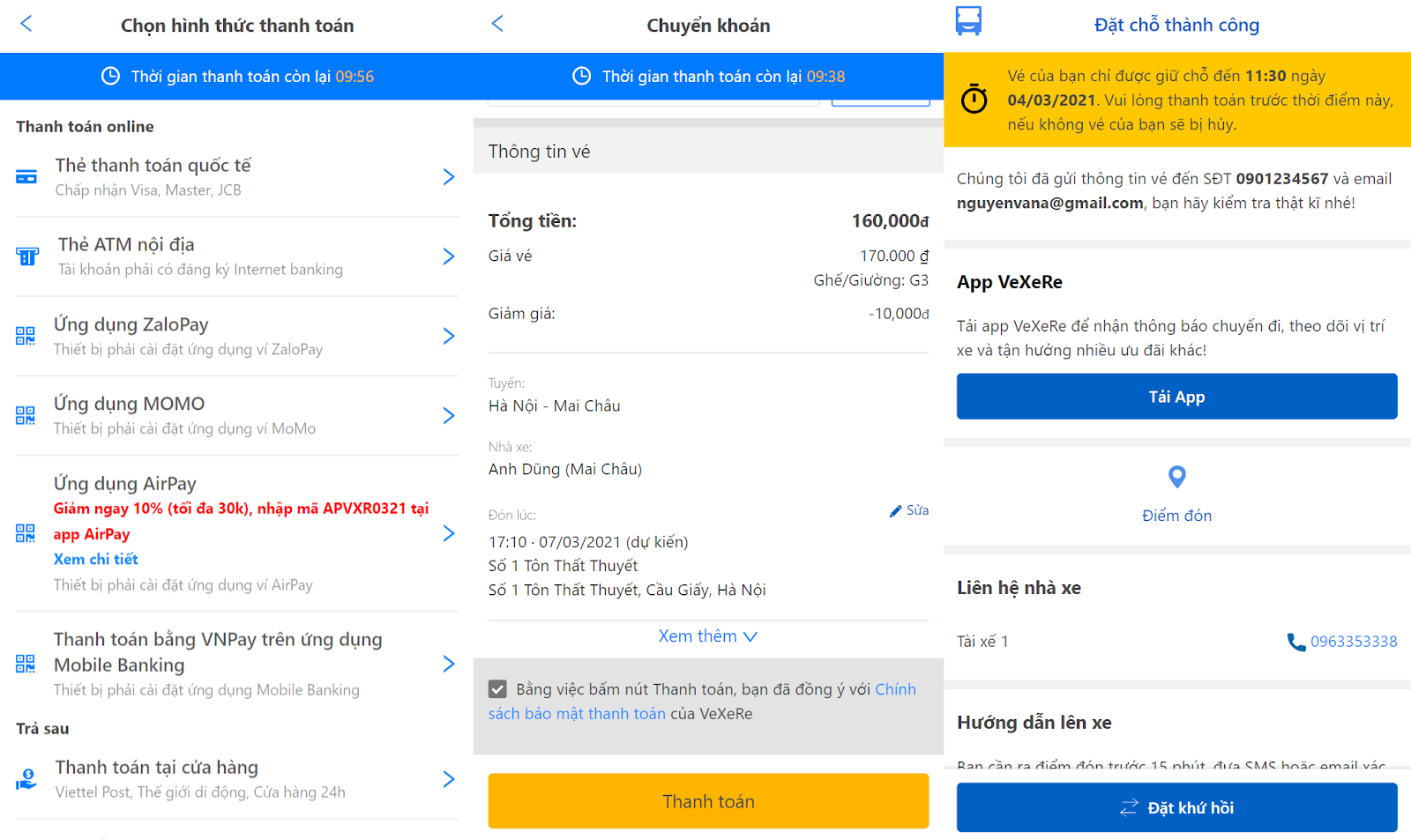
Task: Click the Liên hệ nhà xe heading
Action: [1019, 588]
